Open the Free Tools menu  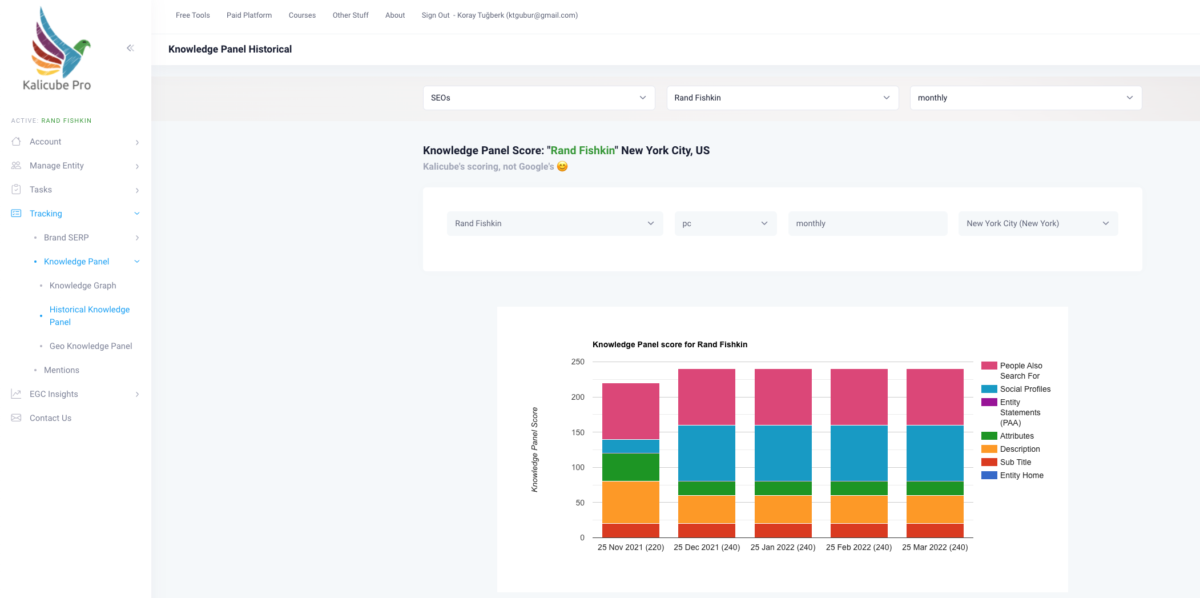click(193, 15)
